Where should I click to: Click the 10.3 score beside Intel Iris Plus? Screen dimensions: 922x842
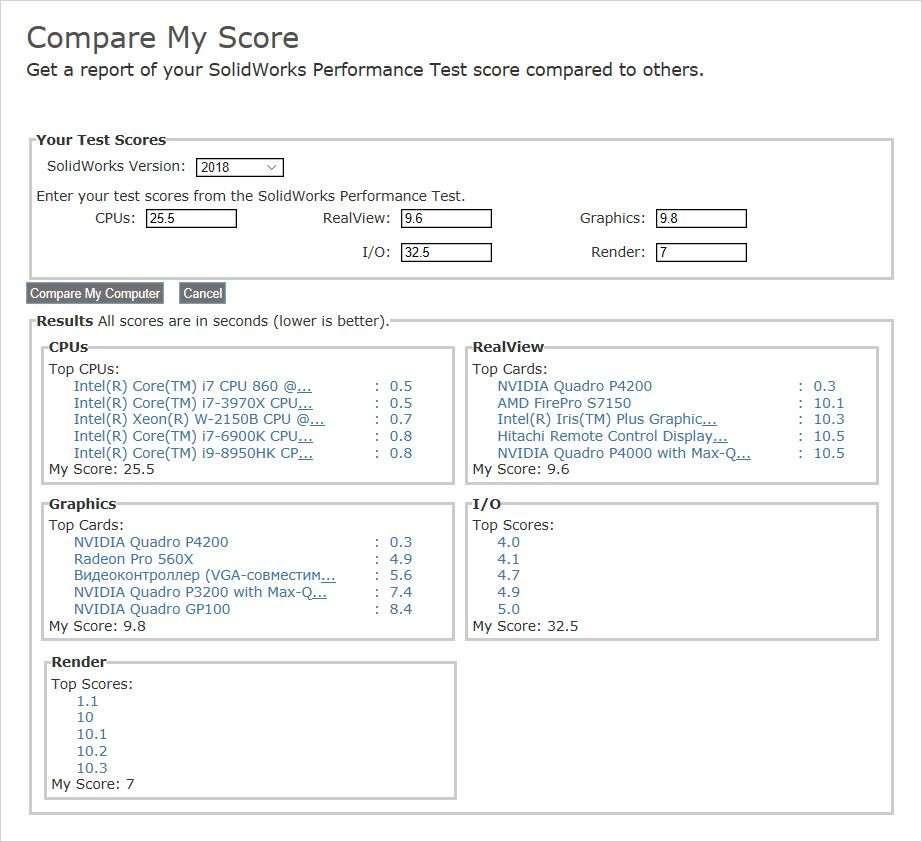click(x=829, y=419)
